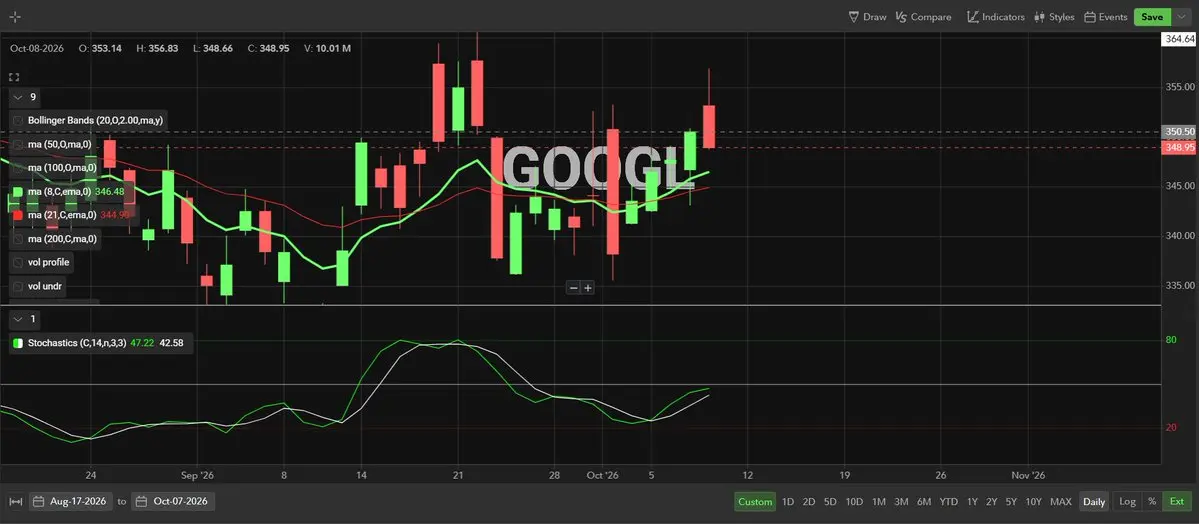Switch to the YTD range
The image size is (1199, 524).
[948, 502]
